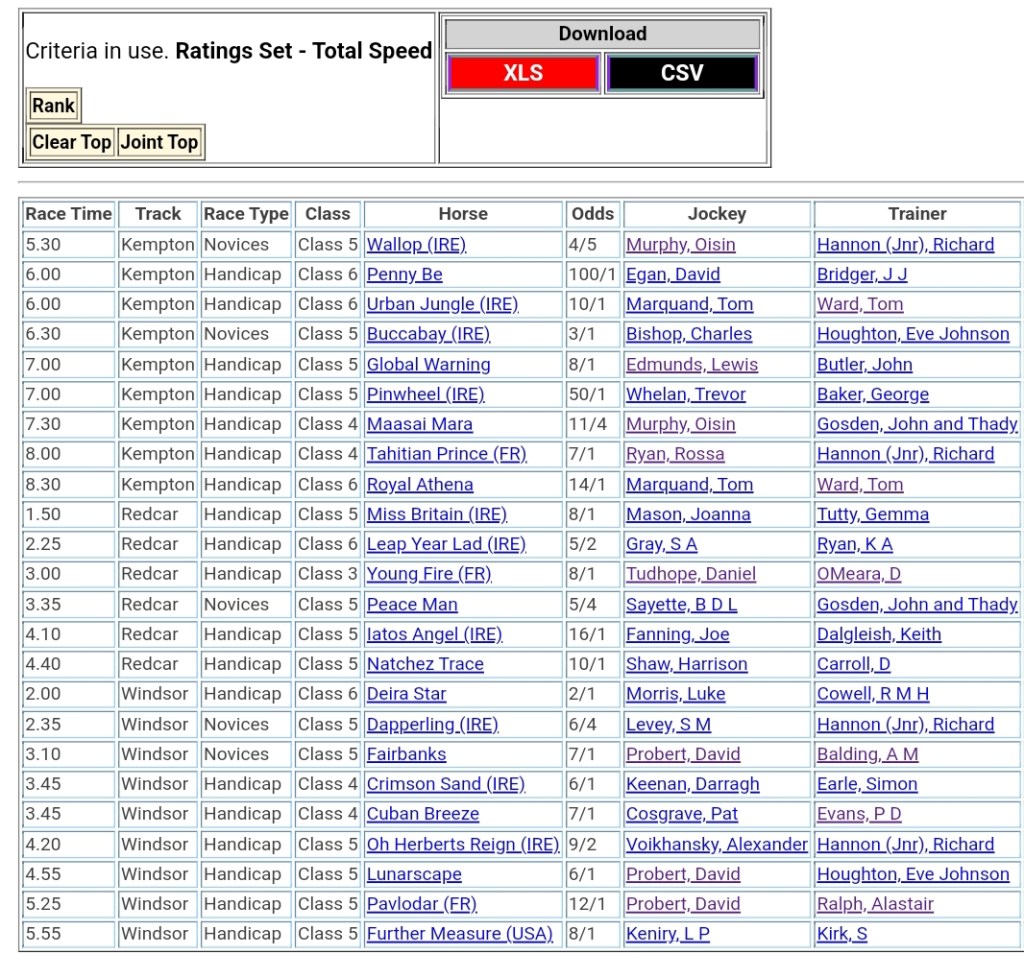Select the Clear Top filter
The height and width of the screenshot is (954, 1024).
(71, 142)
